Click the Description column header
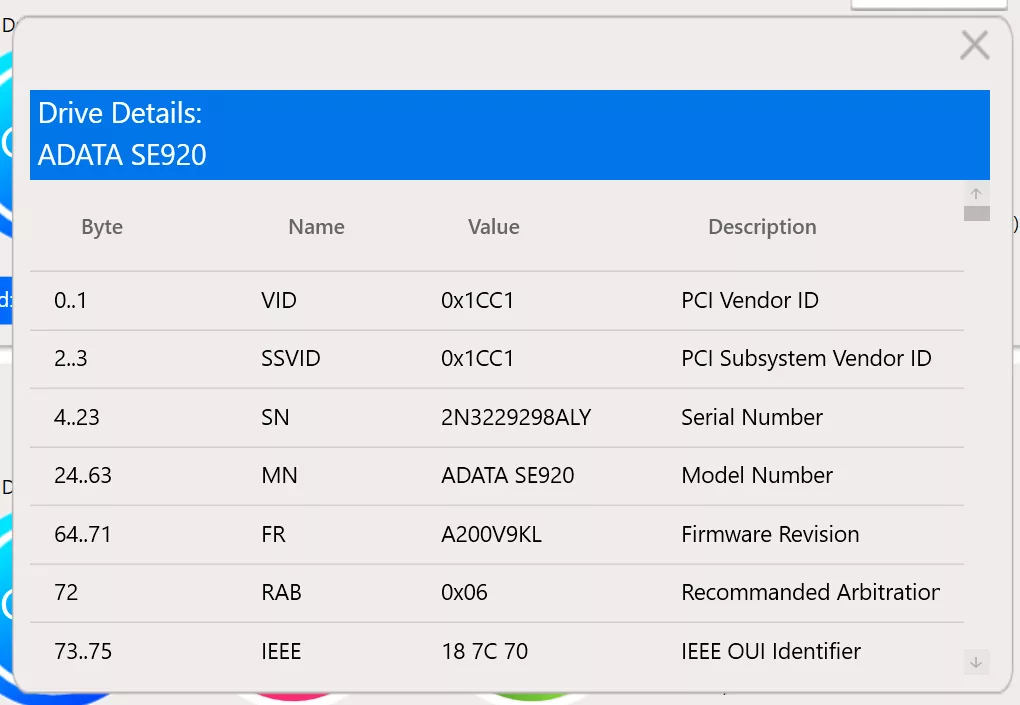Screen dimensions: 1020x705 762,226
